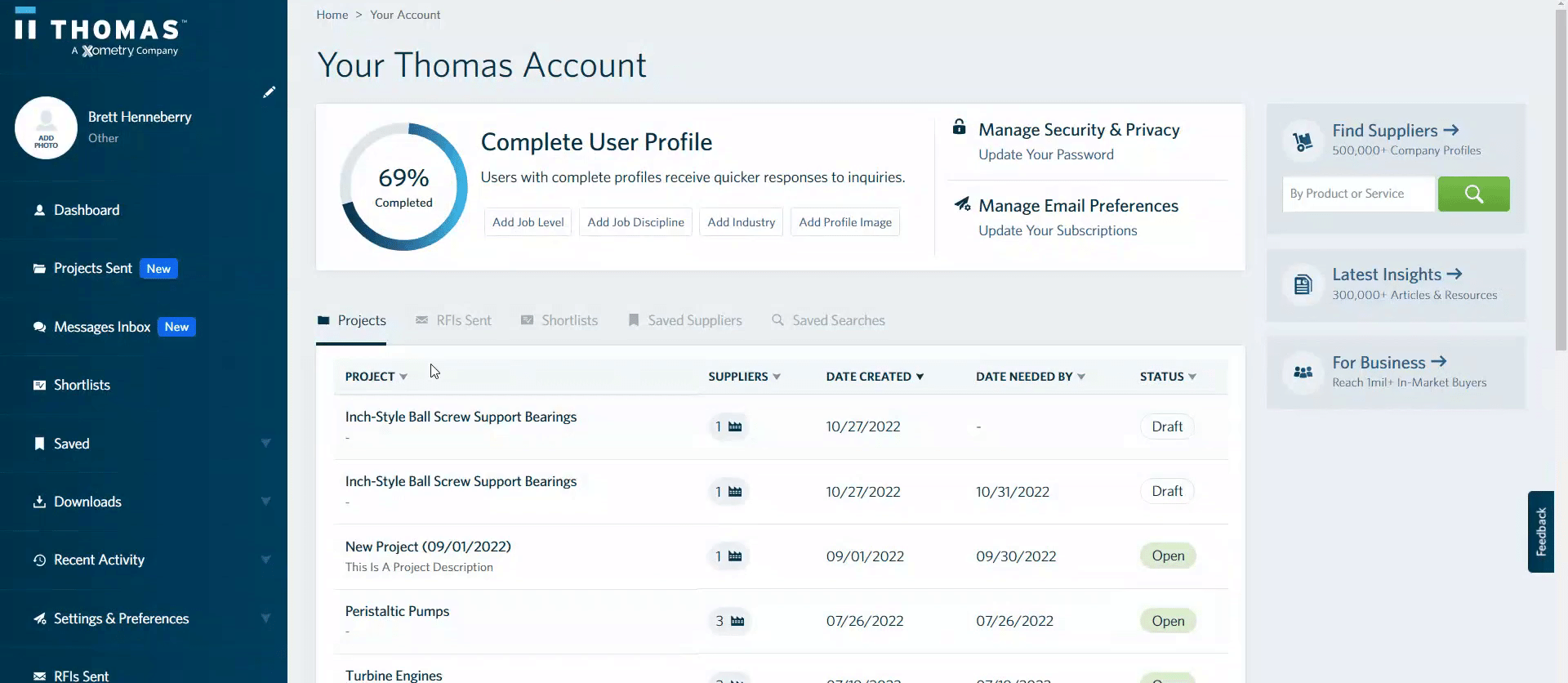The width and height of the screenshot is (1568, 683).
Task: Click the Projects Sent folder icon
Action: click(x=39, y=268)
